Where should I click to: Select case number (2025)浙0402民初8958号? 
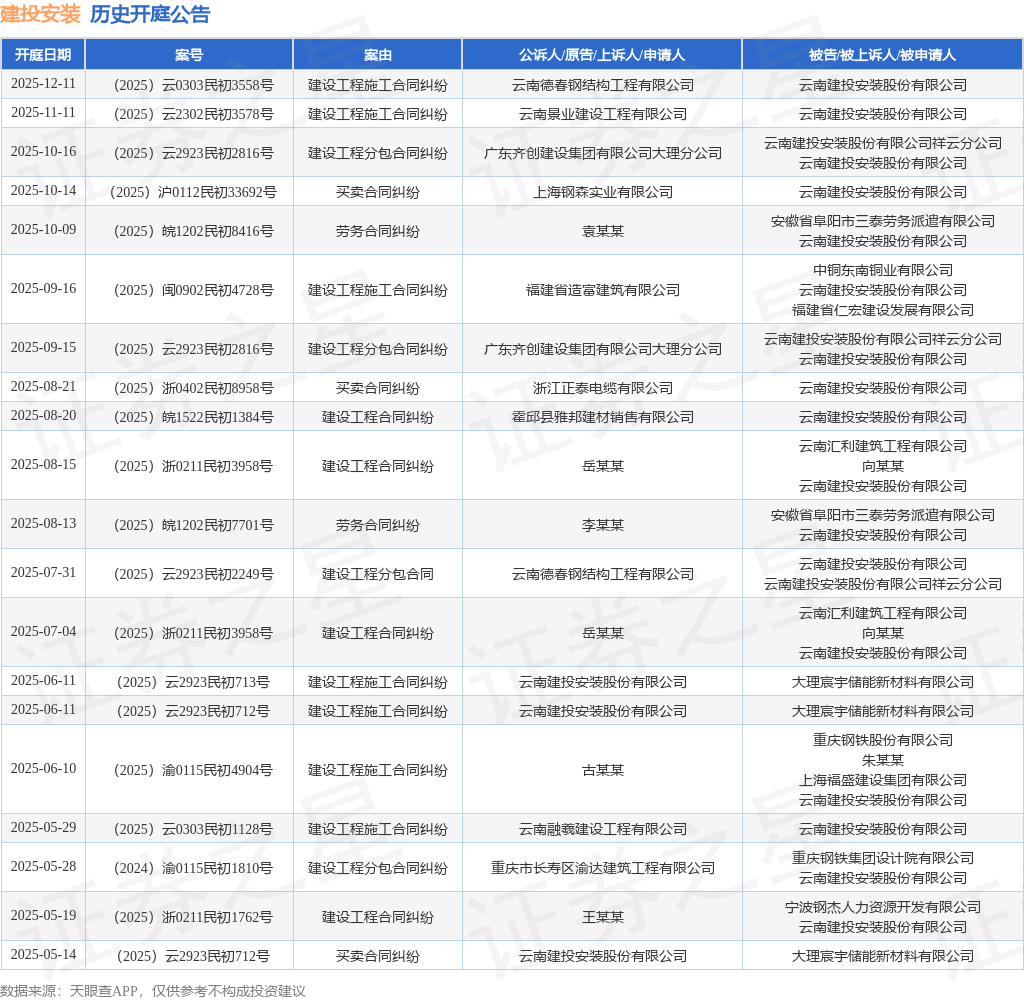click(x=193, y=388)
